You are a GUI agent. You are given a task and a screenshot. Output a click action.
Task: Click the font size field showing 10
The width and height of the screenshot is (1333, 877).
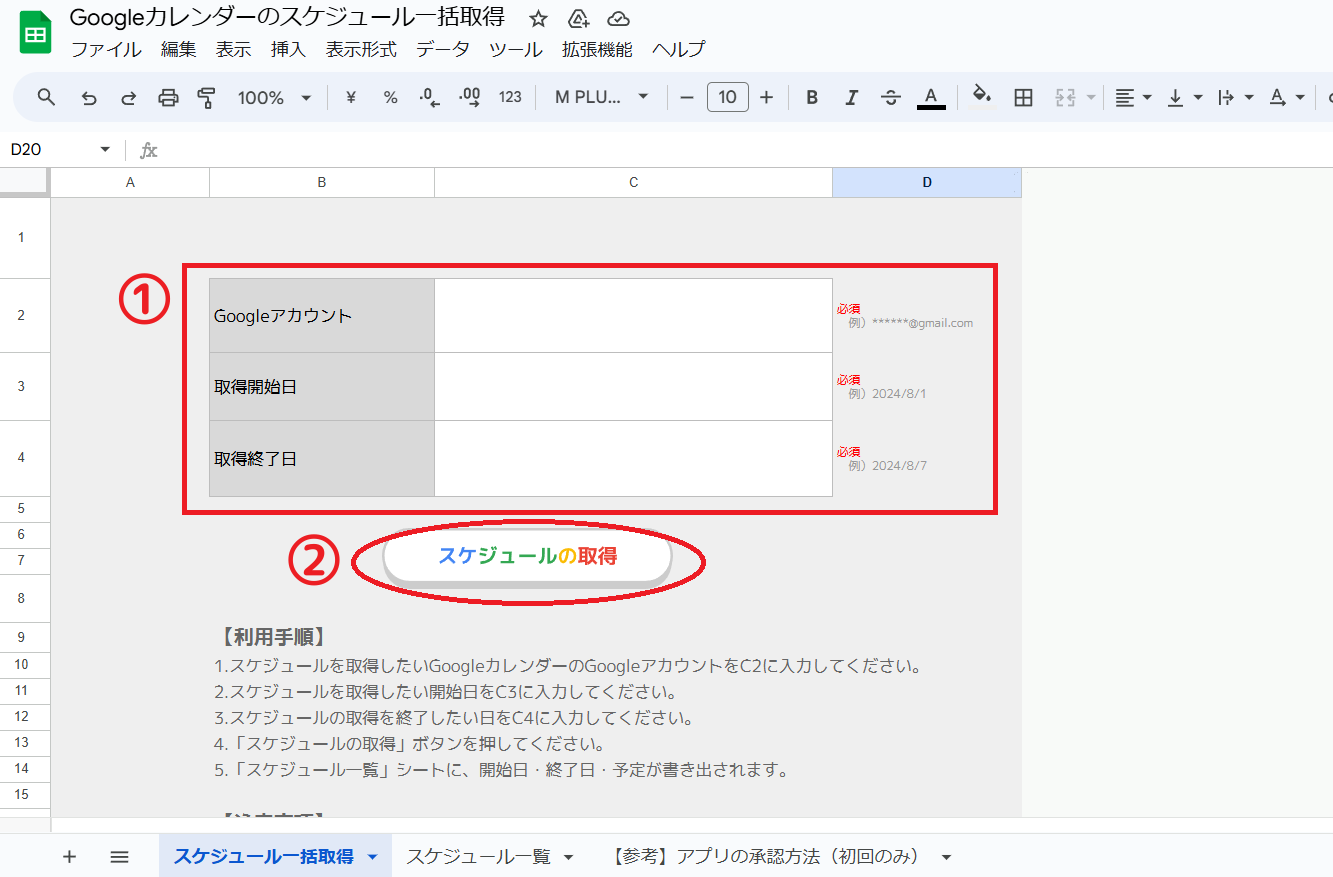[x=728, y=97]
